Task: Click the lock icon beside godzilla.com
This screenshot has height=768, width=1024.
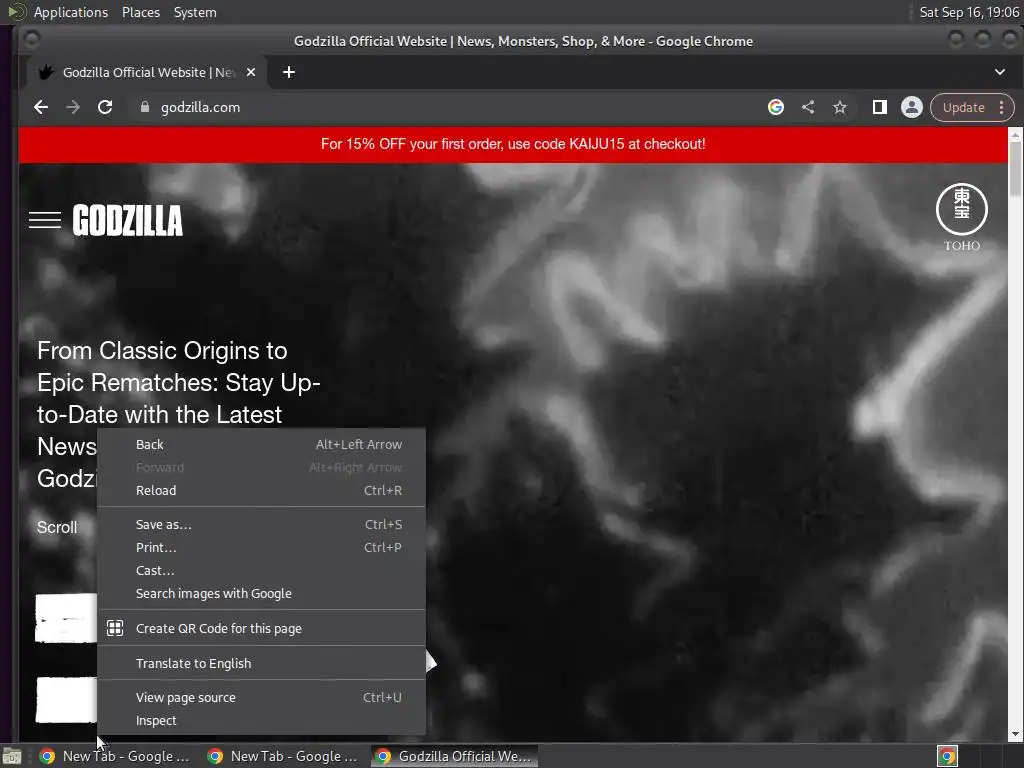Action: pos(145,107)
